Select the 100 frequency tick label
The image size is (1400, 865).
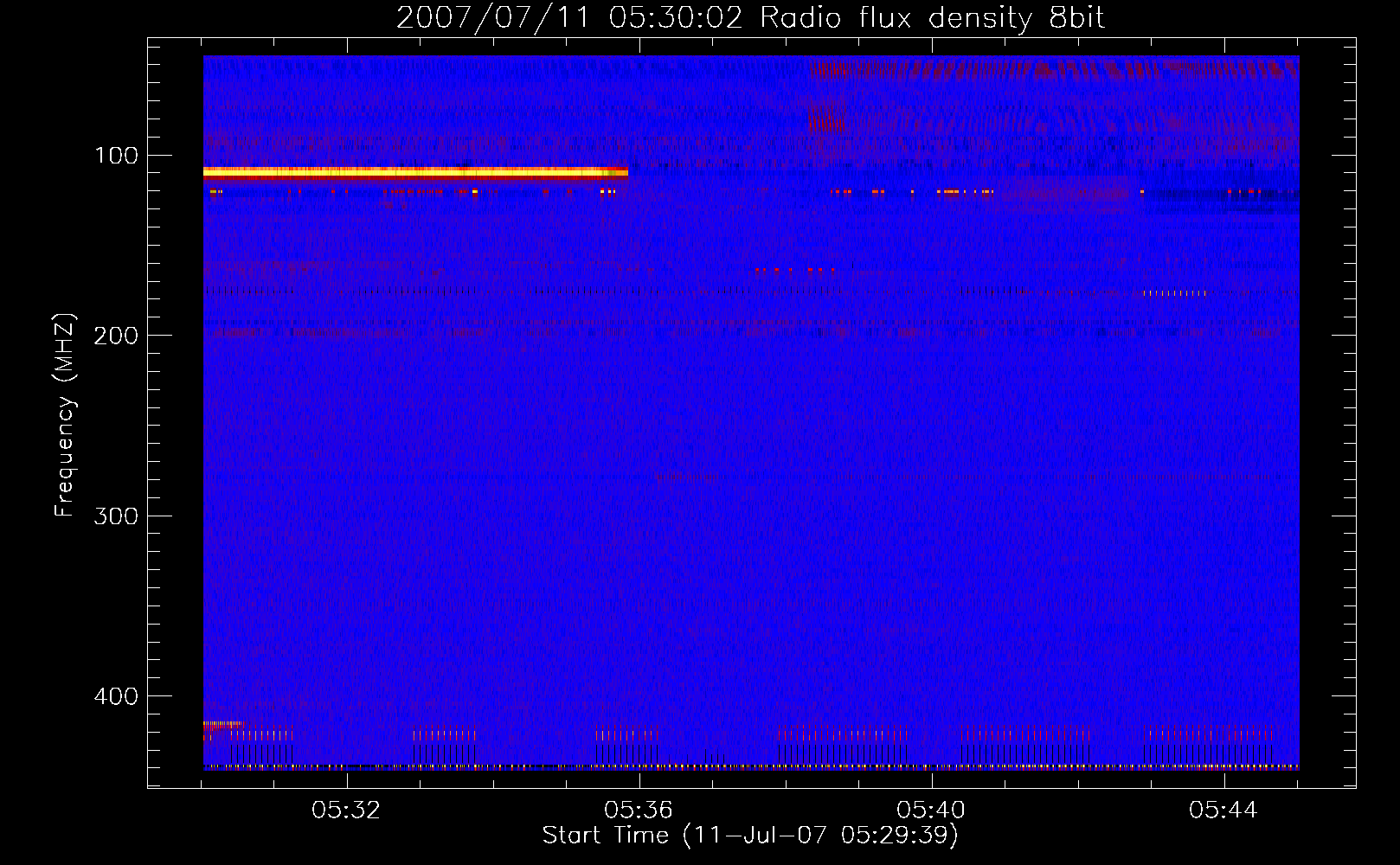coord(116,156)
